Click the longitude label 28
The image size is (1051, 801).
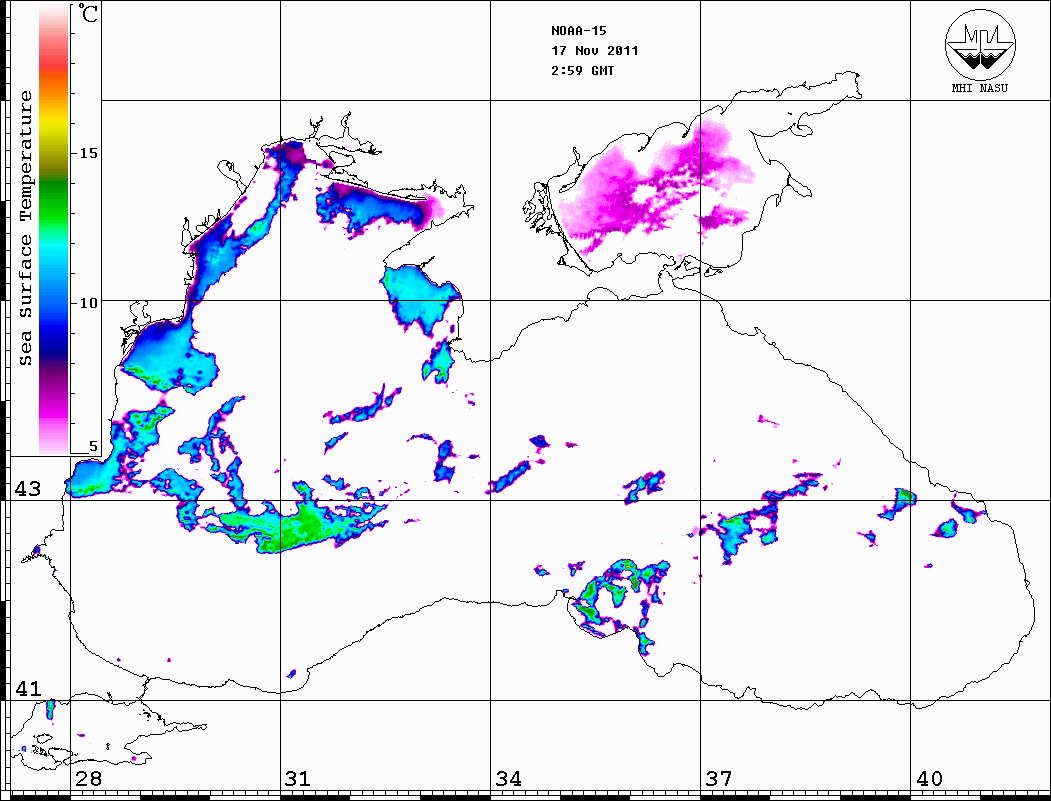[88, 778]
